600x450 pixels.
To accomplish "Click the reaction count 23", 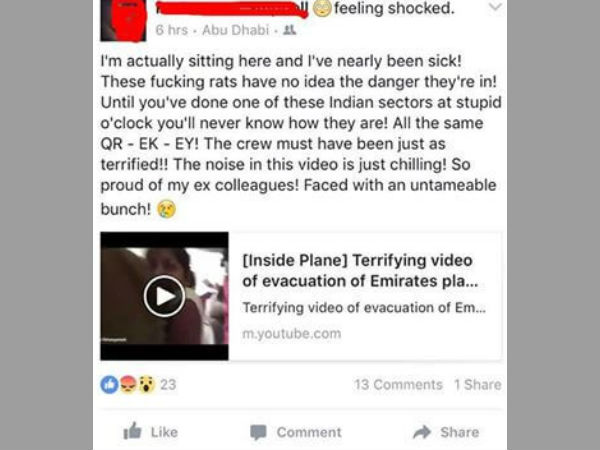I will coord(168,385).
